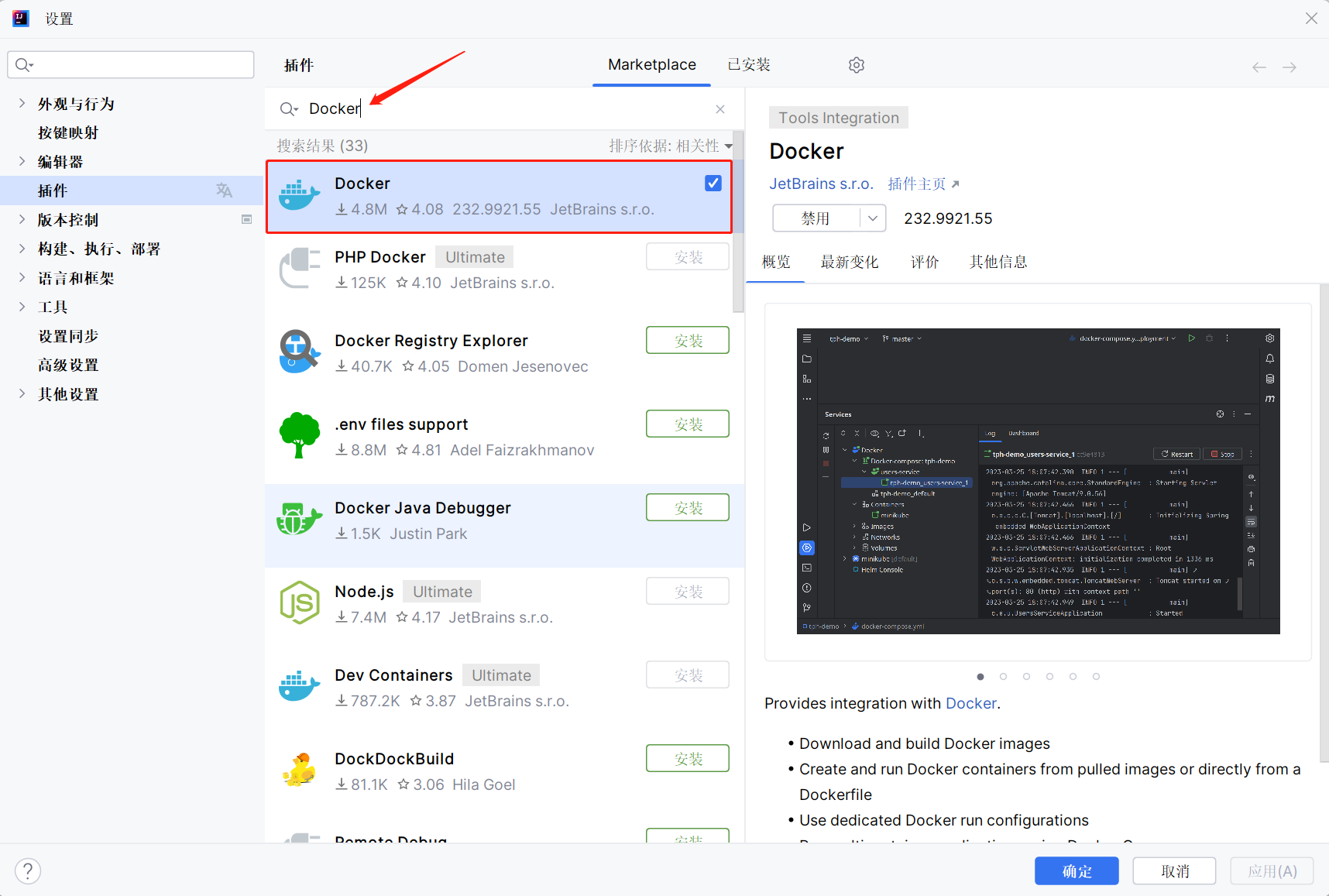Expand the 编辑器 settings section
The width and height of the screenshot is (1329, 896).
click(22, 161)
